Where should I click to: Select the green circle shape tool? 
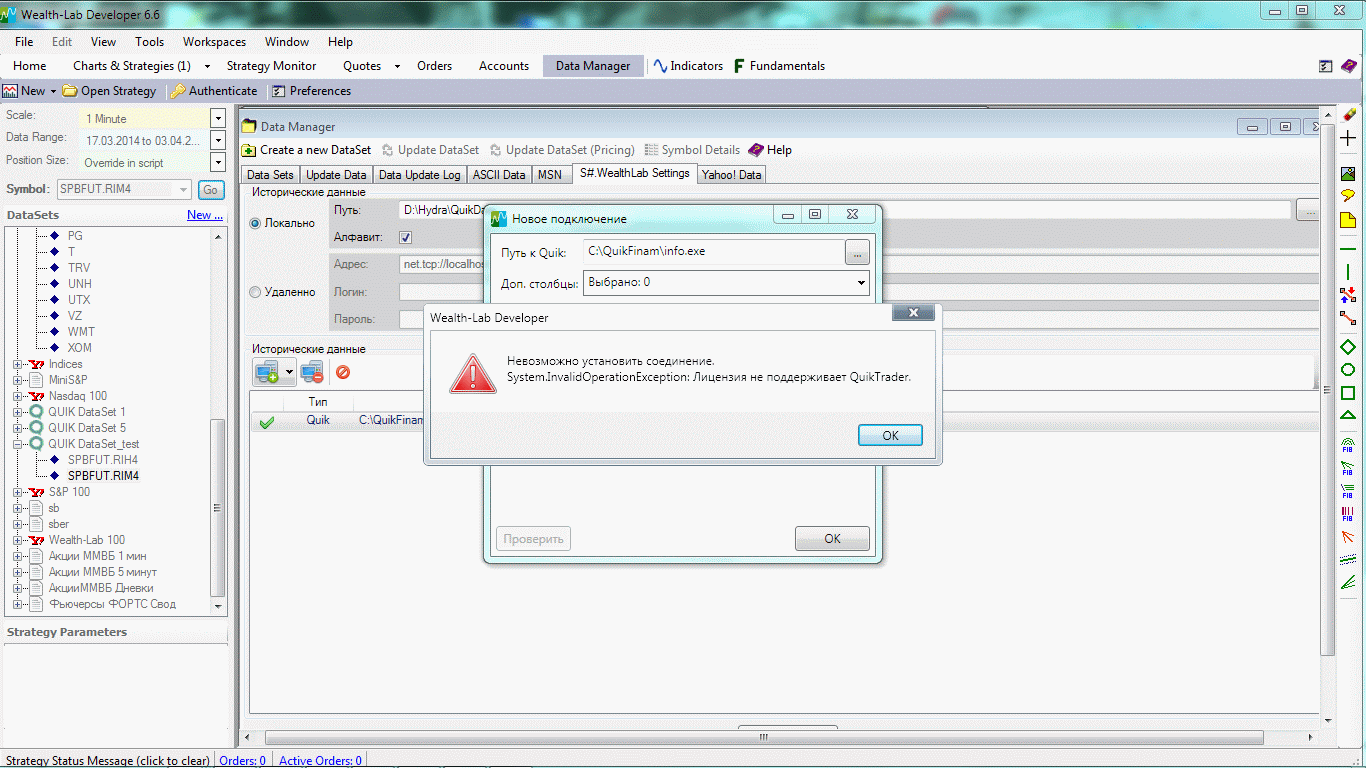[1348, 370]
